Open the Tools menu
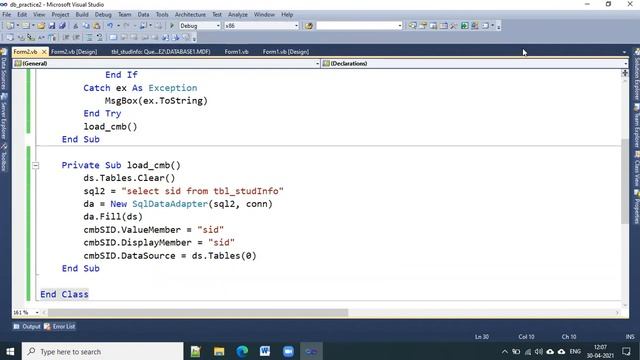This screenshot has width=640, height=360. pos(162,15)
